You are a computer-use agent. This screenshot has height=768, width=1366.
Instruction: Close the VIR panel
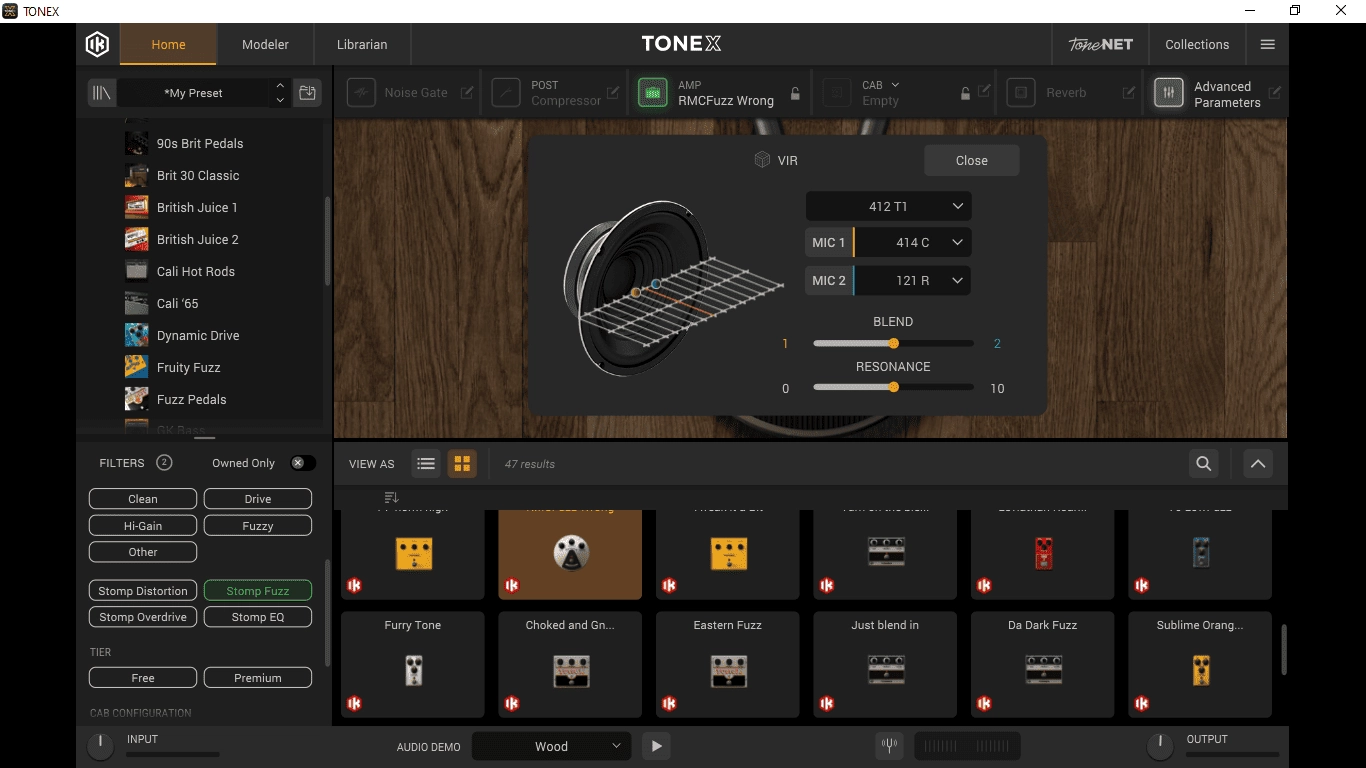(971, 160)
